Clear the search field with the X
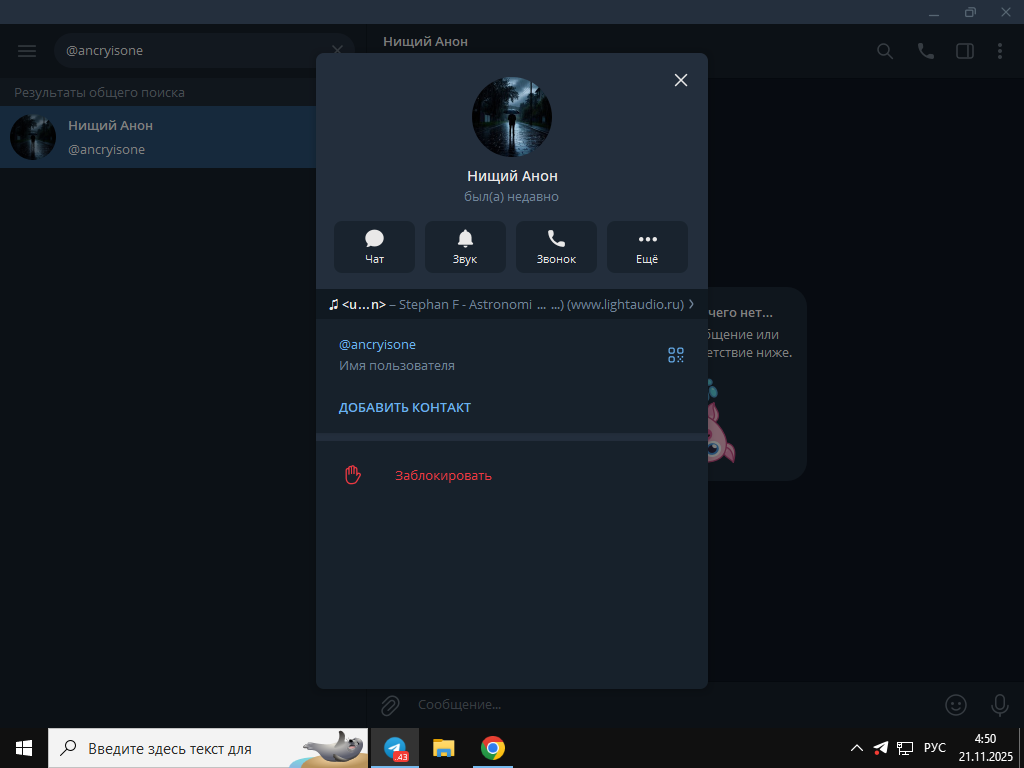This screenshot has height=768, width=1024. pyautogui.click(x=338, y=50)
